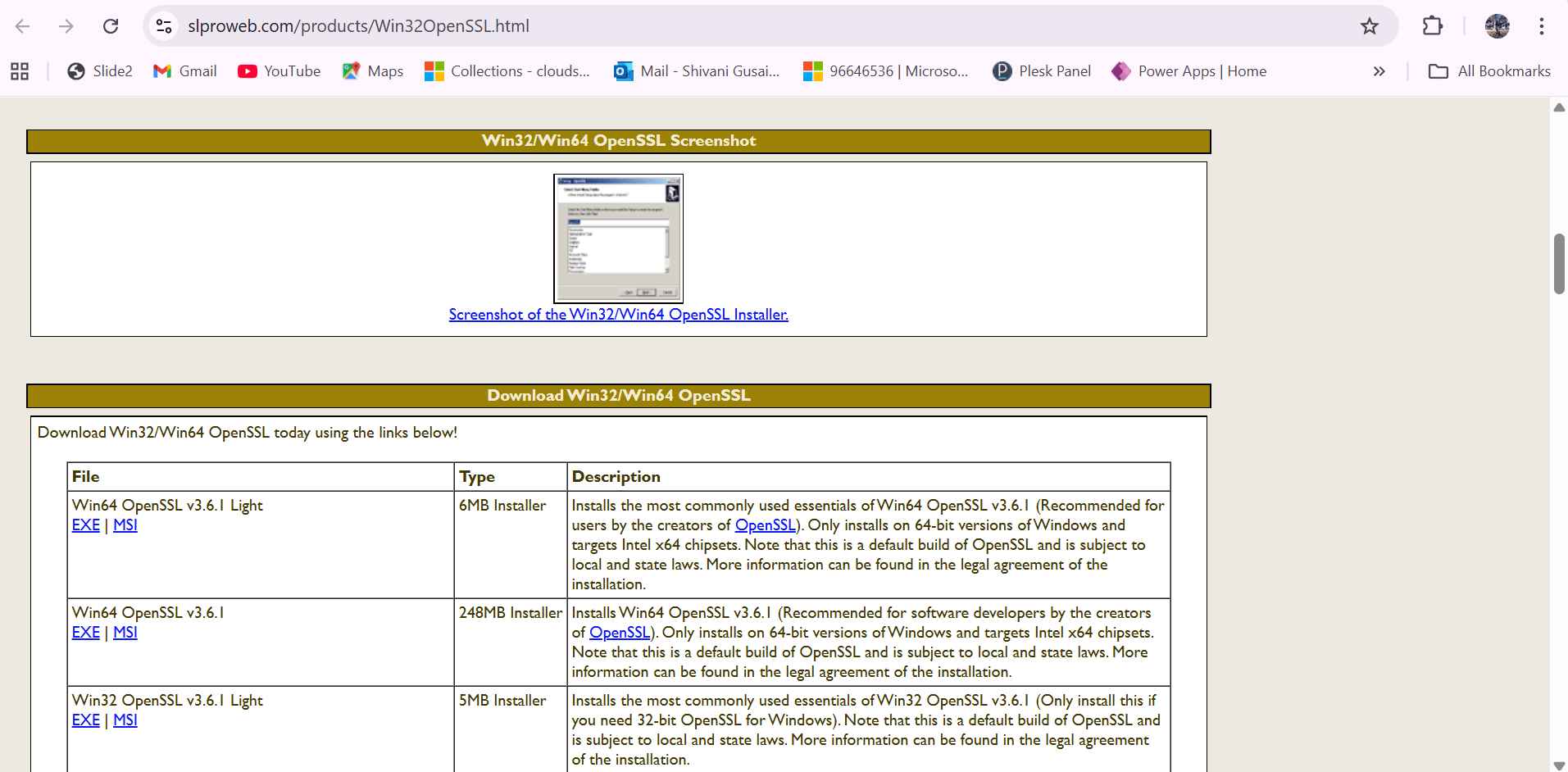Click the '6MB Installer' type cell
1568x772 pixels.
click(x=511, y=545)
